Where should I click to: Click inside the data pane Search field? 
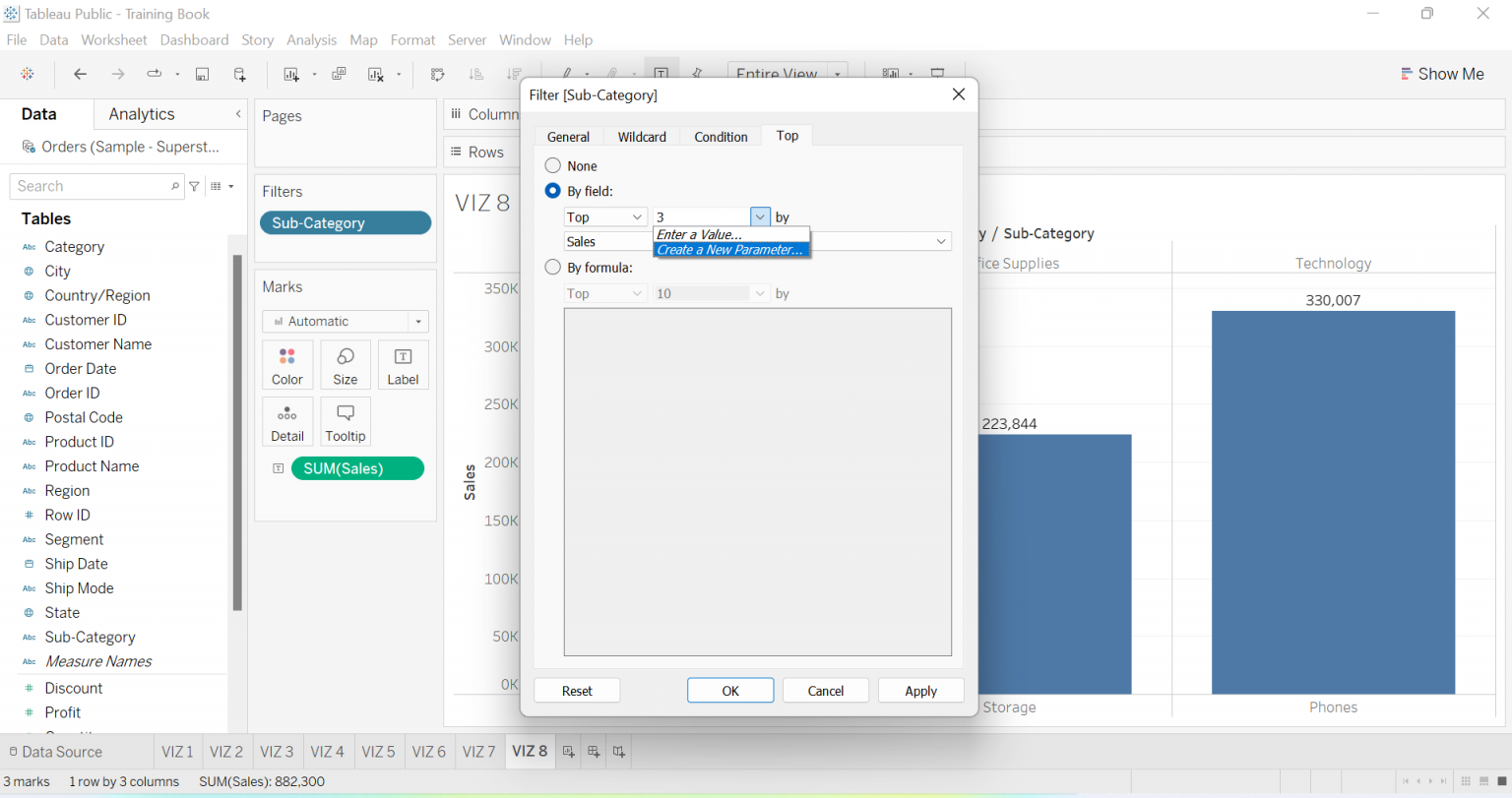click(89, 186)
